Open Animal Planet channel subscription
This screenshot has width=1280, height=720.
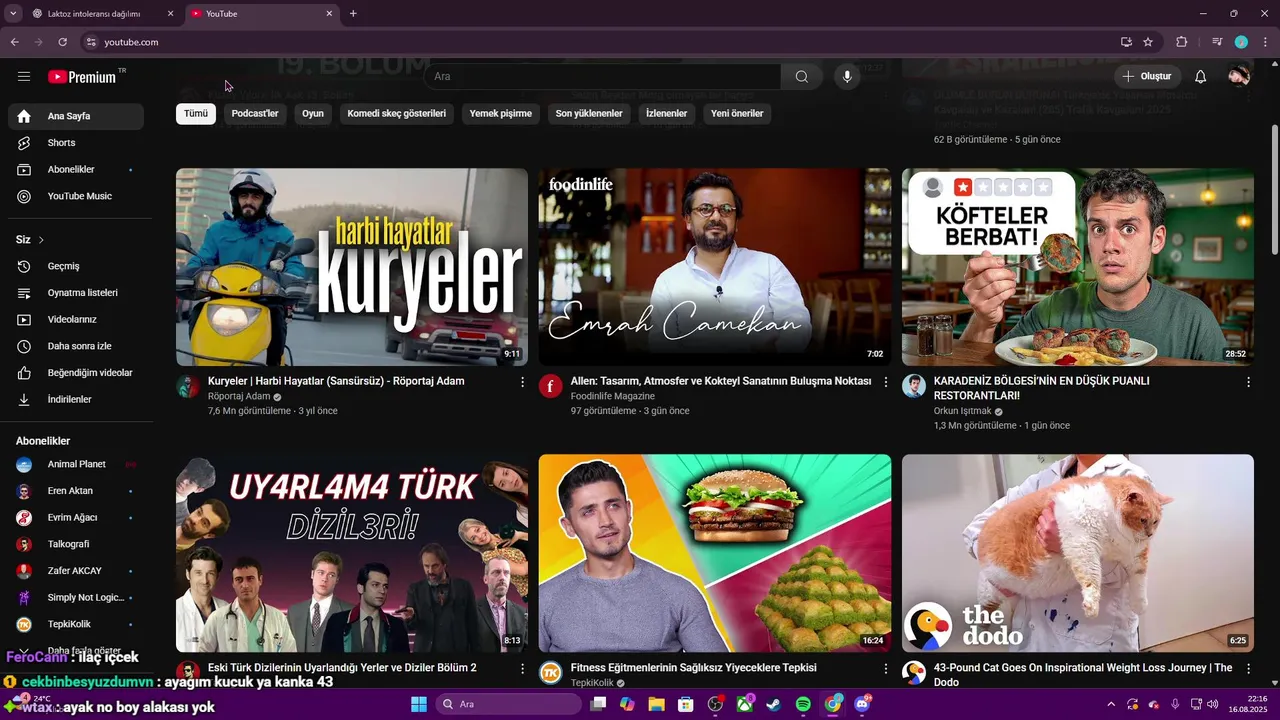[76, 464]
